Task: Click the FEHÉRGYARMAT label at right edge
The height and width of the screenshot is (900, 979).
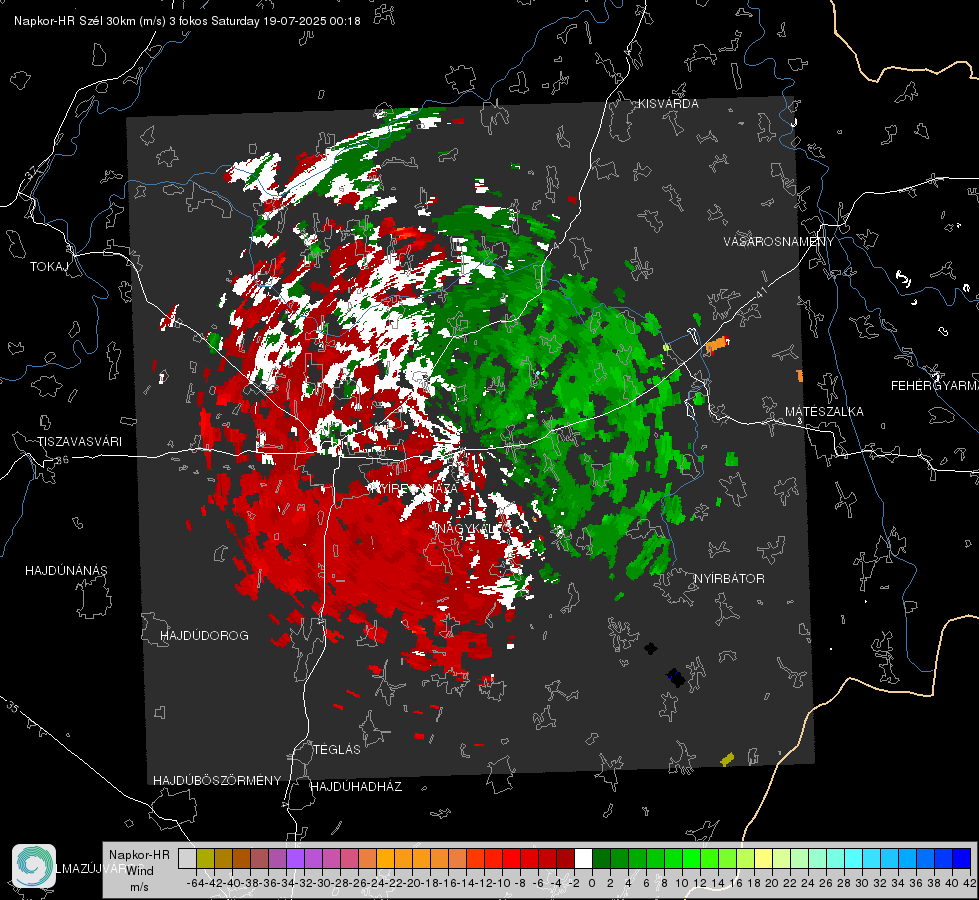Action: tap(934, 386)
